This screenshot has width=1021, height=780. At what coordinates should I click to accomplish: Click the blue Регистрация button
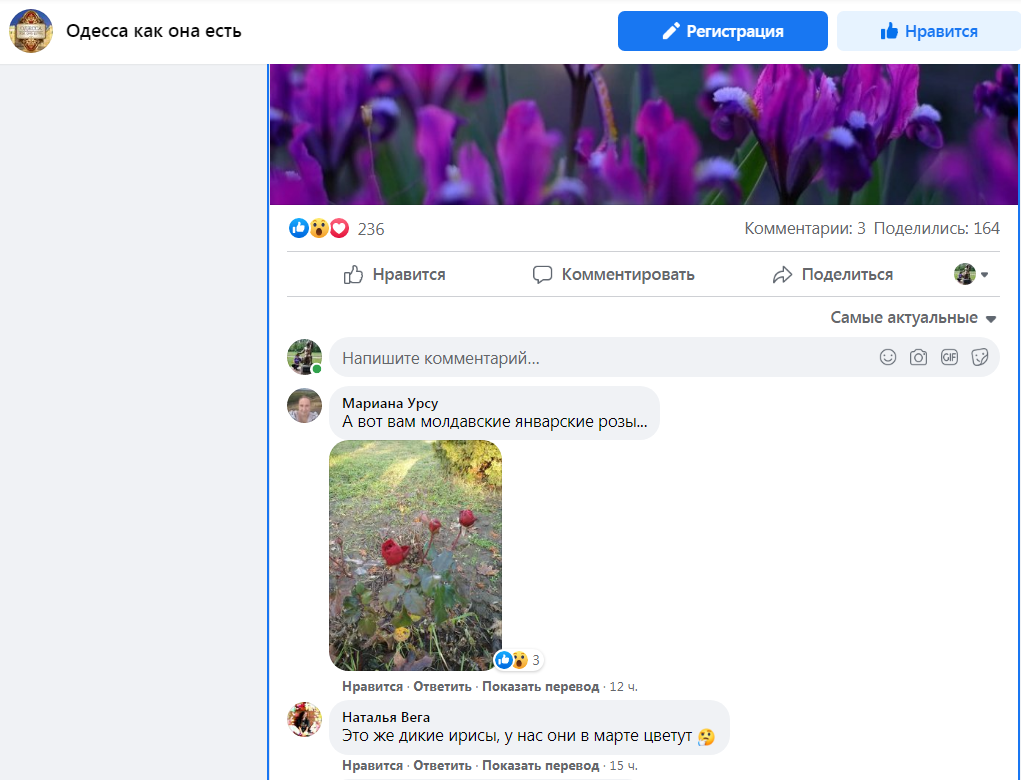[722, 31]
